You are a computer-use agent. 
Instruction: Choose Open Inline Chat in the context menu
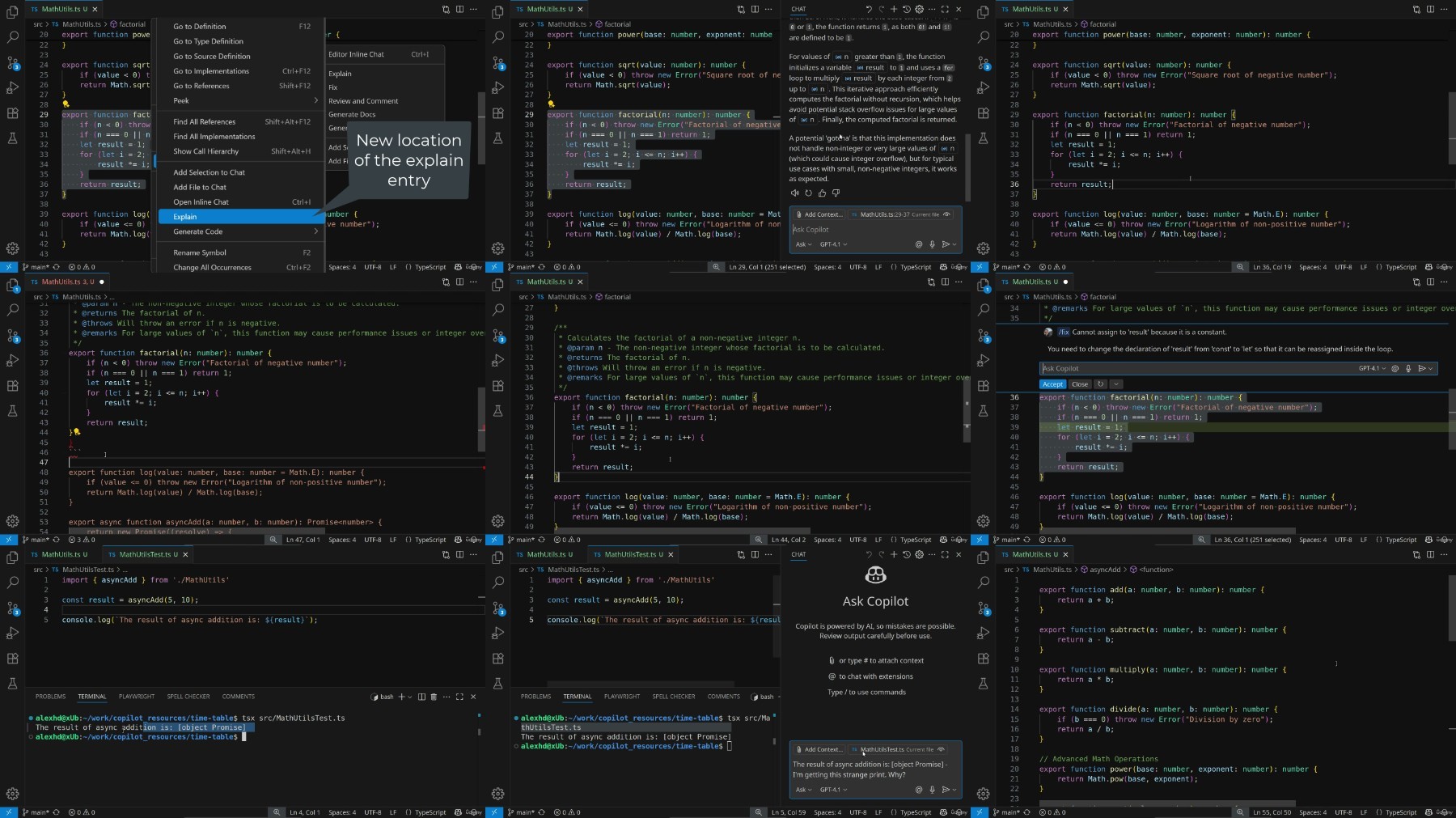pos(241,202)
